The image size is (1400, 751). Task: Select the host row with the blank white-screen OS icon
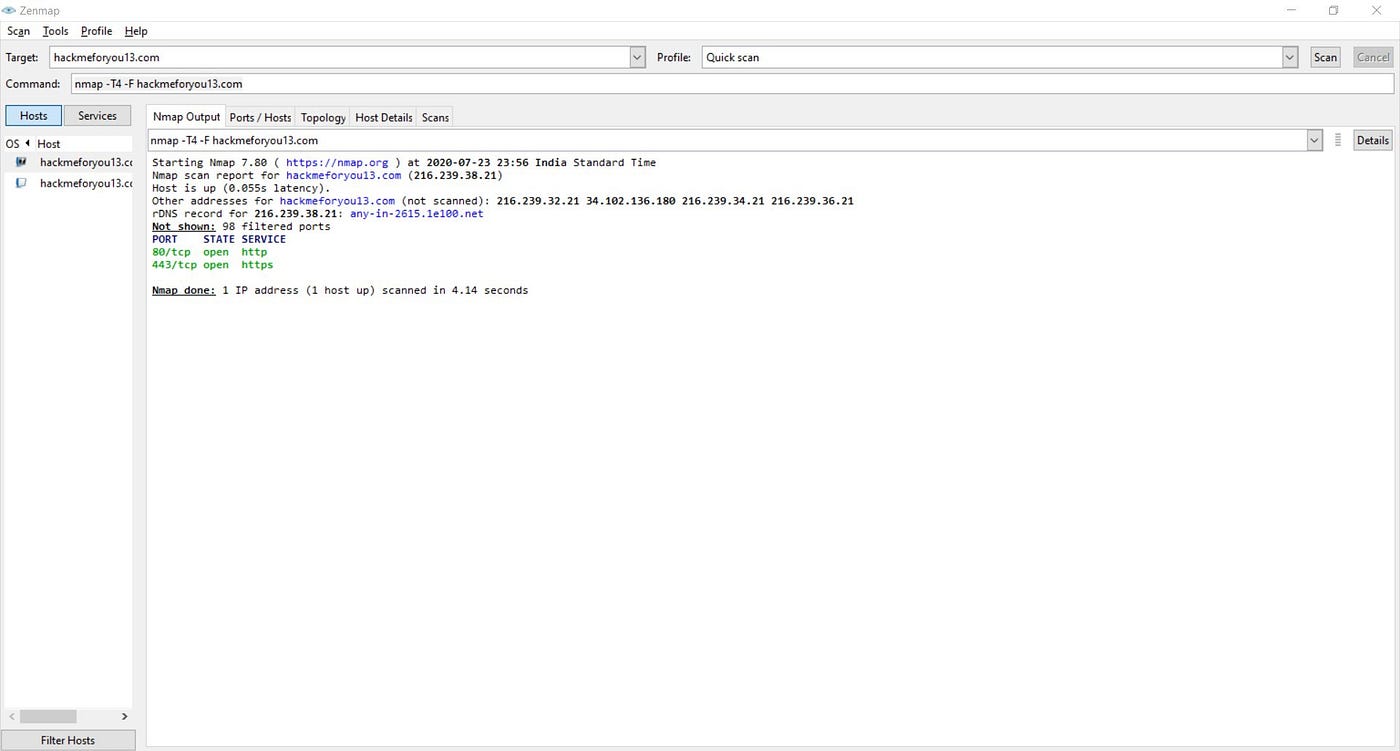coord(68,183)
